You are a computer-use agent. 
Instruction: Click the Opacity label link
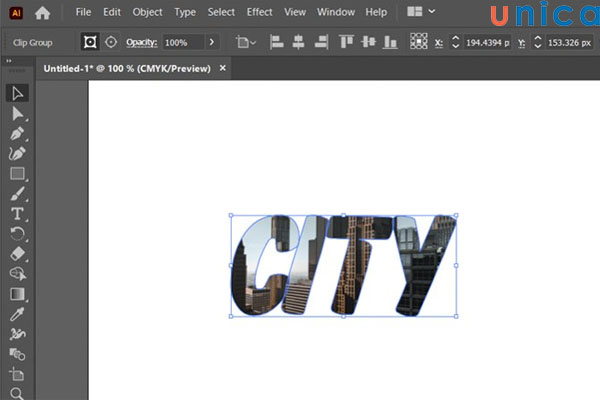click(x=141, y=44)
